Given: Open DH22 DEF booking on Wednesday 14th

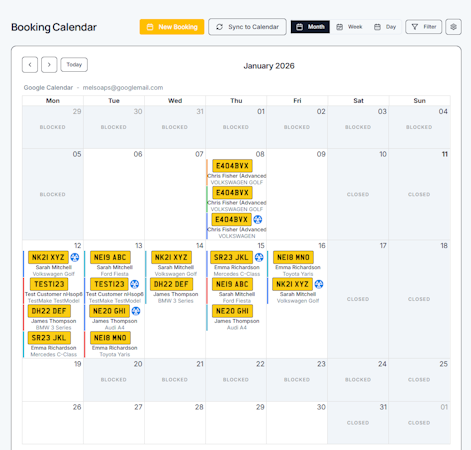Looking at the screenshot, I should coord(171,284).
